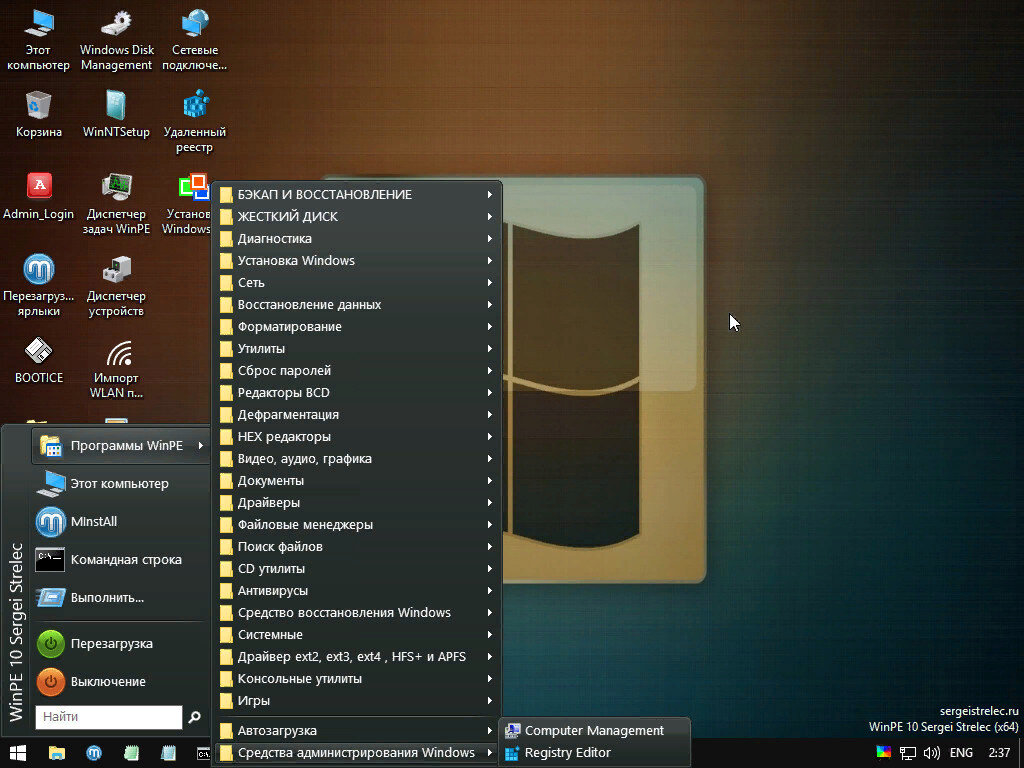The height and width of the screenshot is (768, 1024).
Task: Expand the Форматирование folder
Action: click(357, 327)
